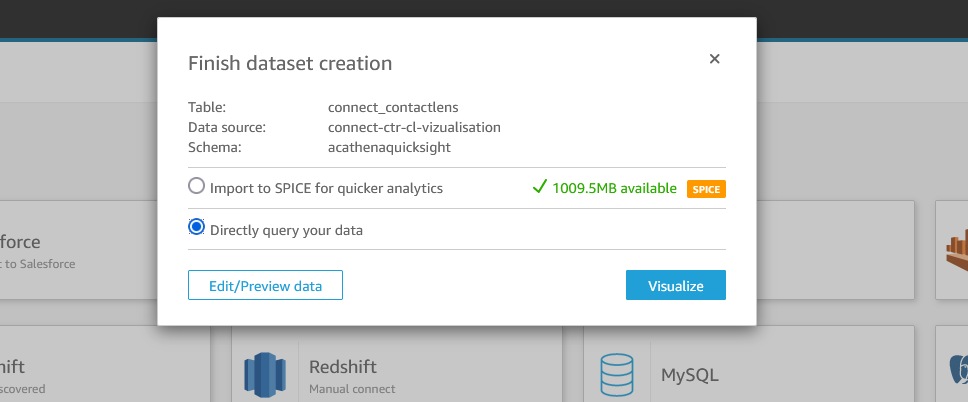Click the orange icon at right edge
Screen dimensions: 968x402
(x=957, y=250)
